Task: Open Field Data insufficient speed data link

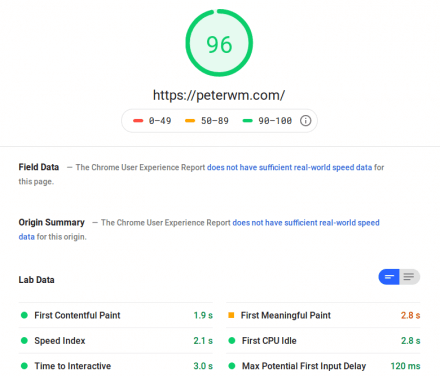Action: point(289,167)
